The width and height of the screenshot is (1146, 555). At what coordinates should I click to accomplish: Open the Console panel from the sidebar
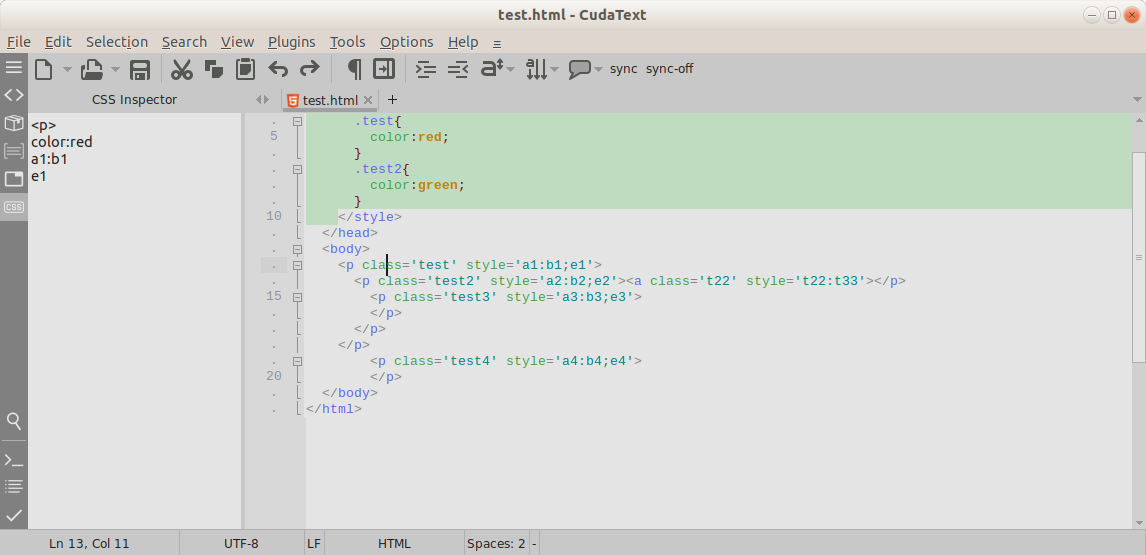click(x=14, y=460)
